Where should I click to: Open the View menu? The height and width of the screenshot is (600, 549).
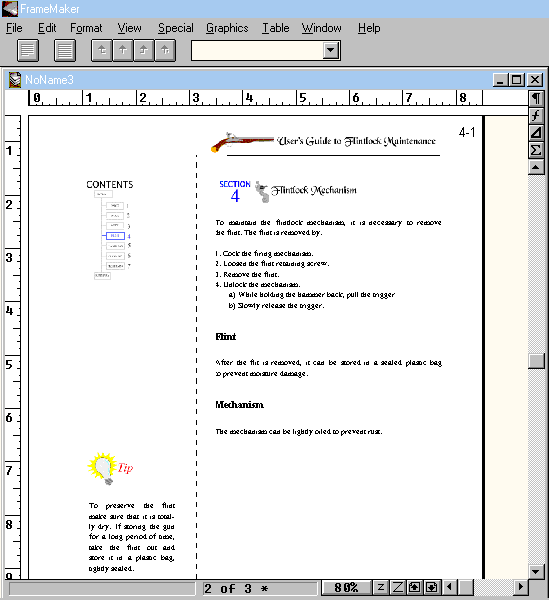[129, 28]
